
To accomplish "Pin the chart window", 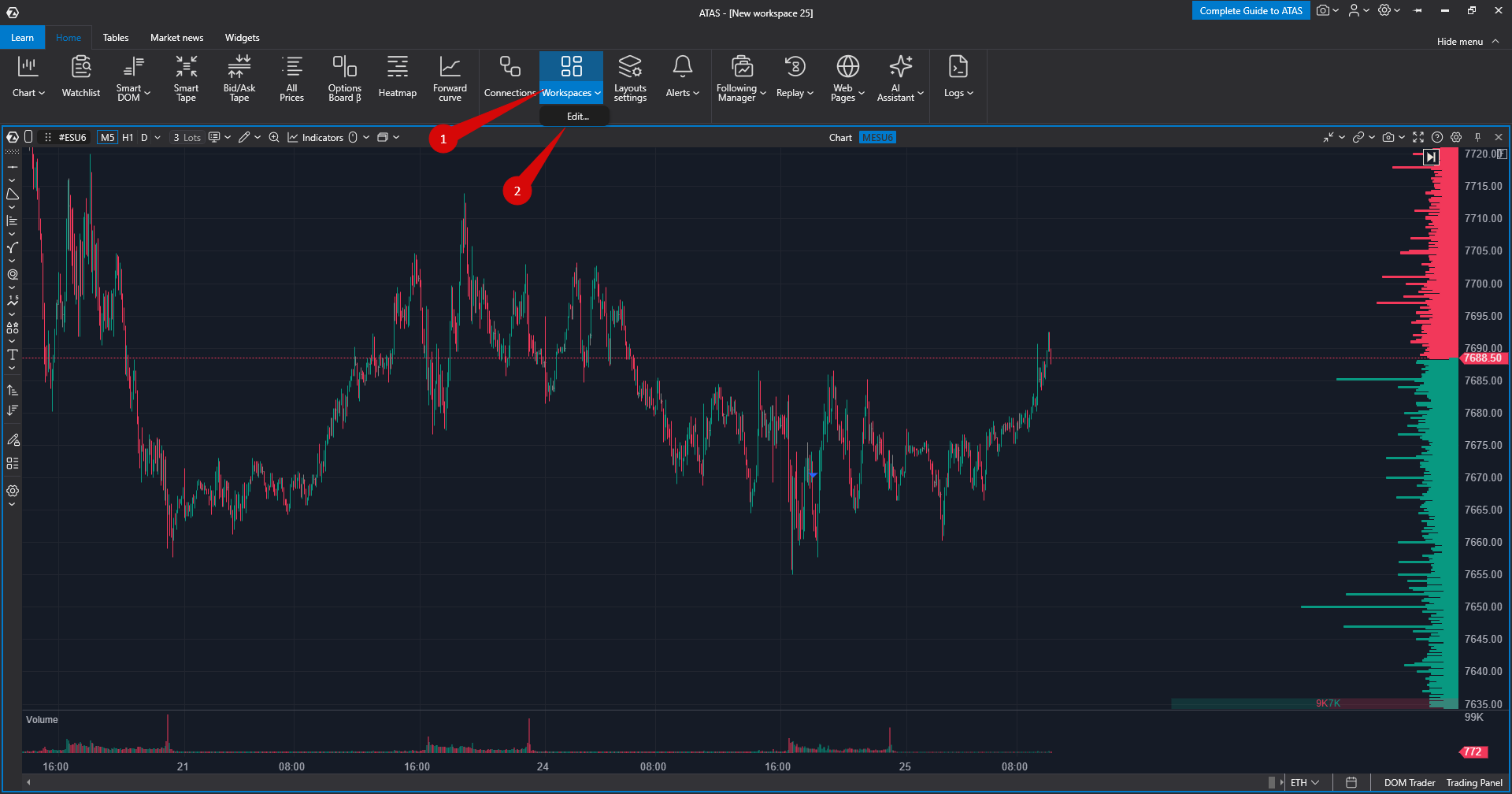I will pyautogui.click(x=1477, y=137).
